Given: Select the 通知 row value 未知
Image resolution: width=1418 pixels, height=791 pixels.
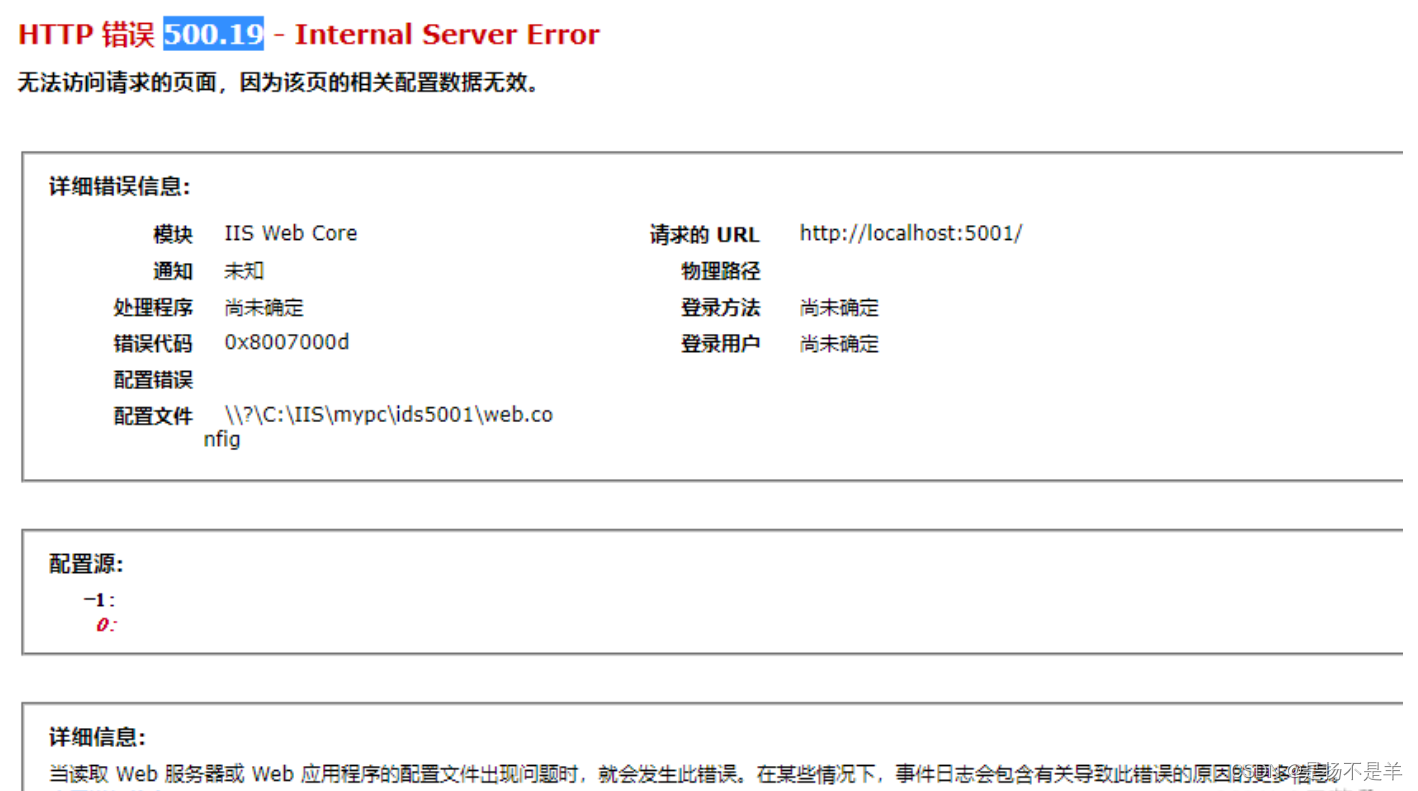Looking at the screenshot, I should pyautogui.click(x=243, y=270).
